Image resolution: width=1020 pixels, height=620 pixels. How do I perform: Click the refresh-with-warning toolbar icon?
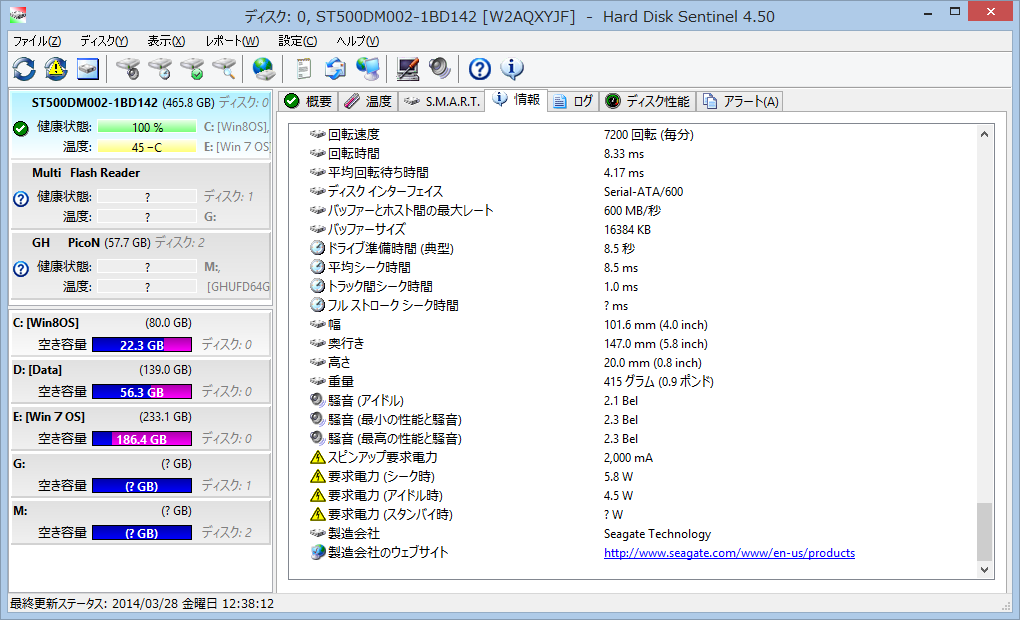click(56, 69)
